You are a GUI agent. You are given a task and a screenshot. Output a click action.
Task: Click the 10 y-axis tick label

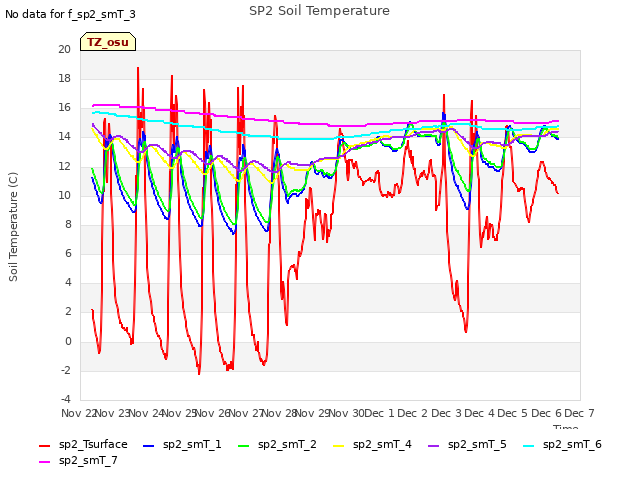[64, 195]
